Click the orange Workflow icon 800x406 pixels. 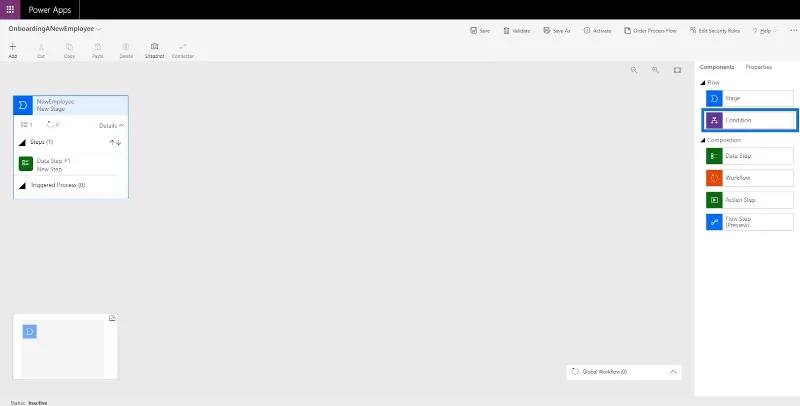tap(714, 178)
